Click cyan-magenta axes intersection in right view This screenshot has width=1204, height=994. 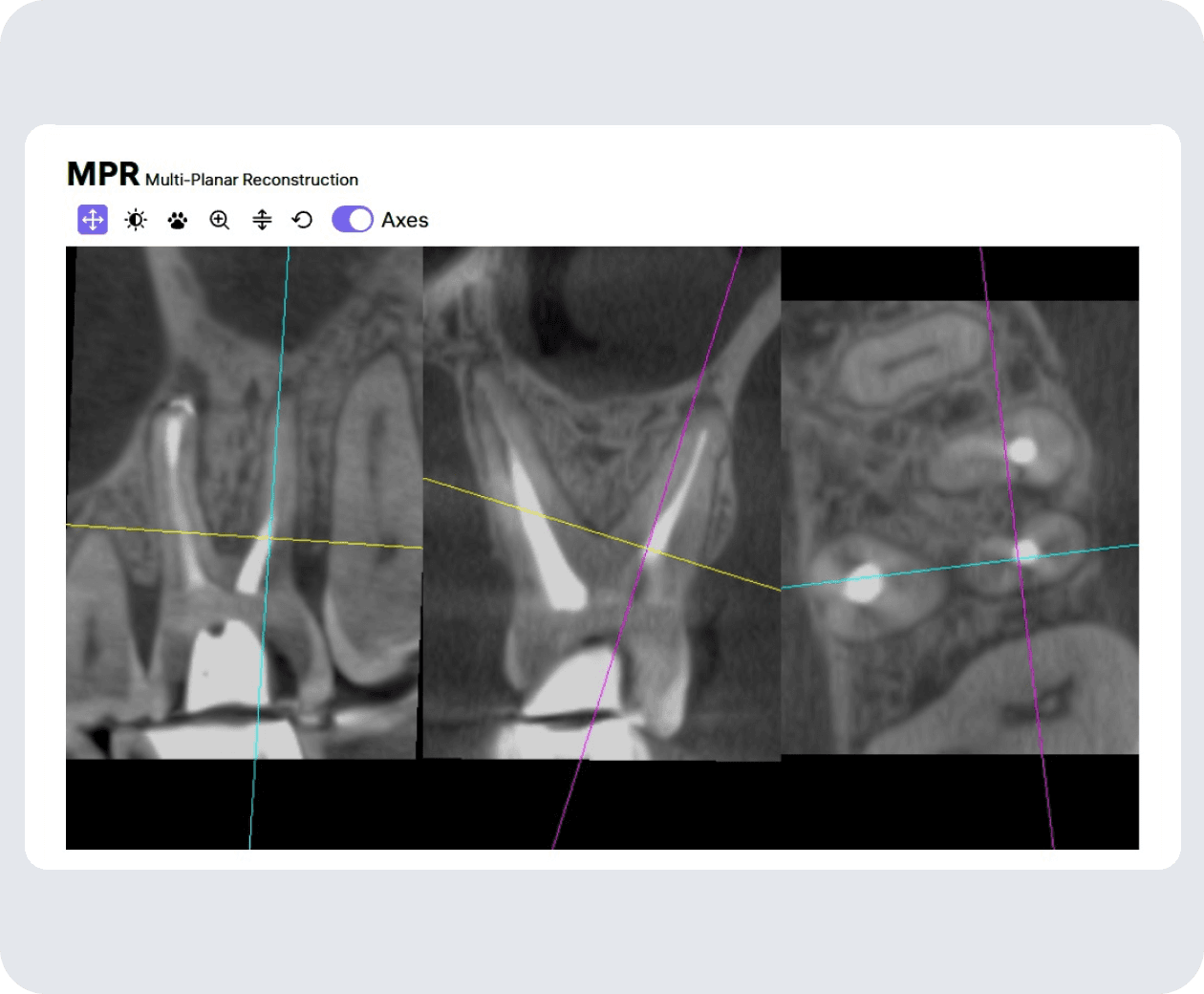click(x=1019, y=560)
